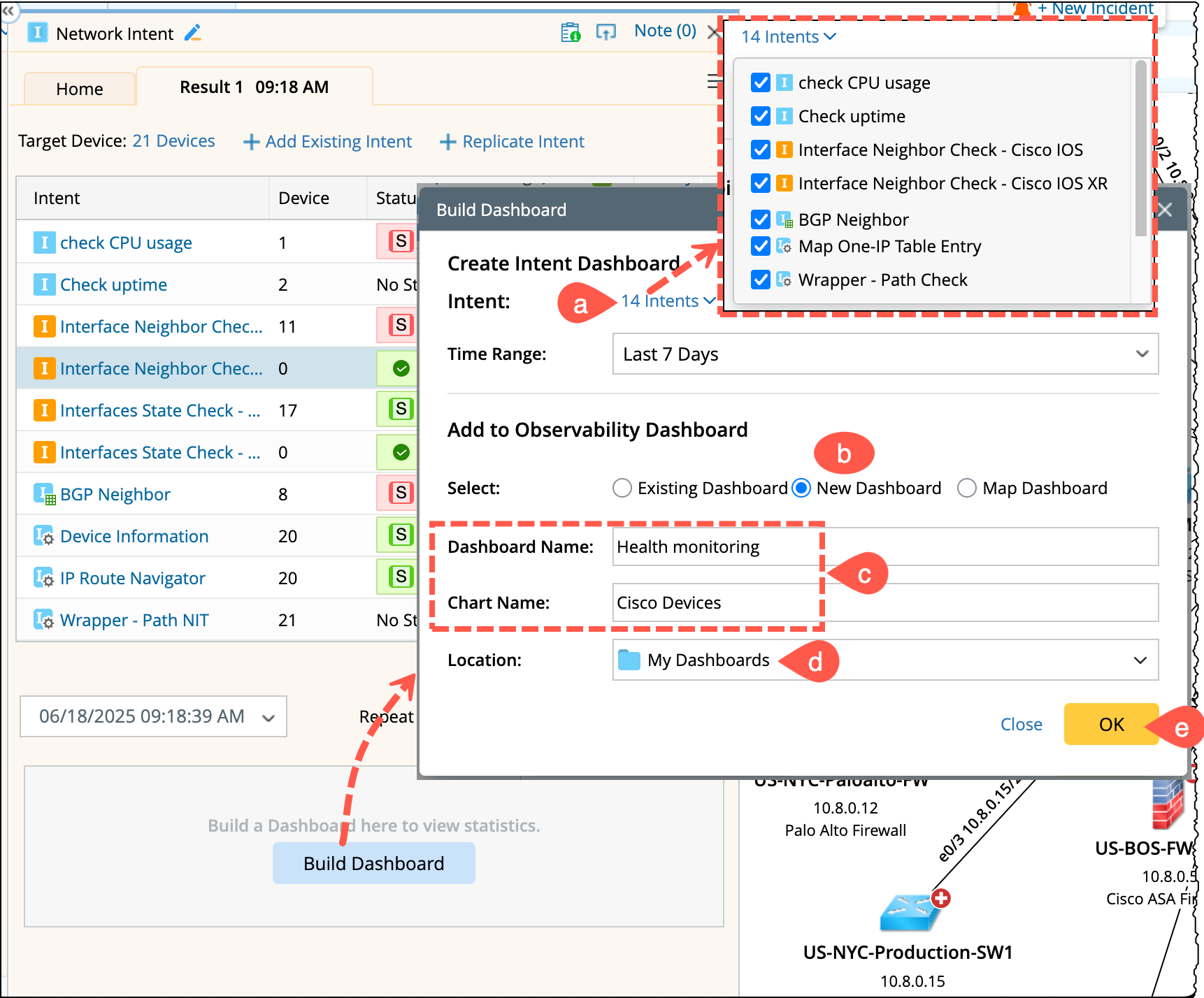Select the New Dashboard radio option
Screen dimensions: 1204x998
pos(801,488)
